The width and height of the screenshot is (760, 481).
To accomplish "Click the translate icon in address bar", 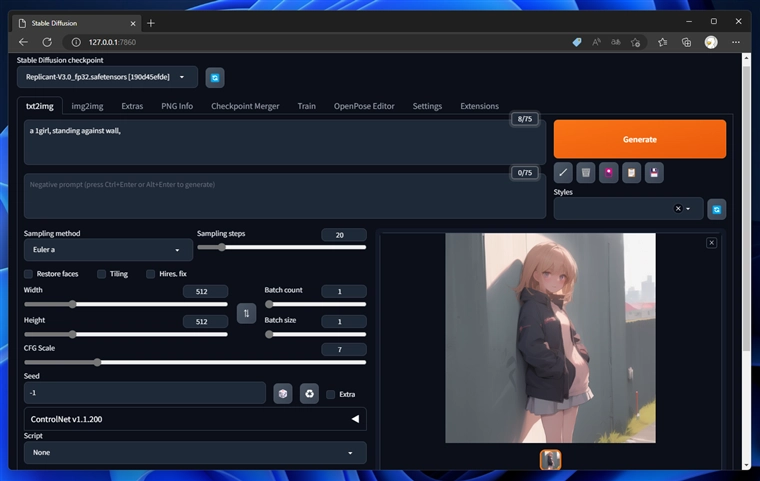I will click(x=616, y=42).
